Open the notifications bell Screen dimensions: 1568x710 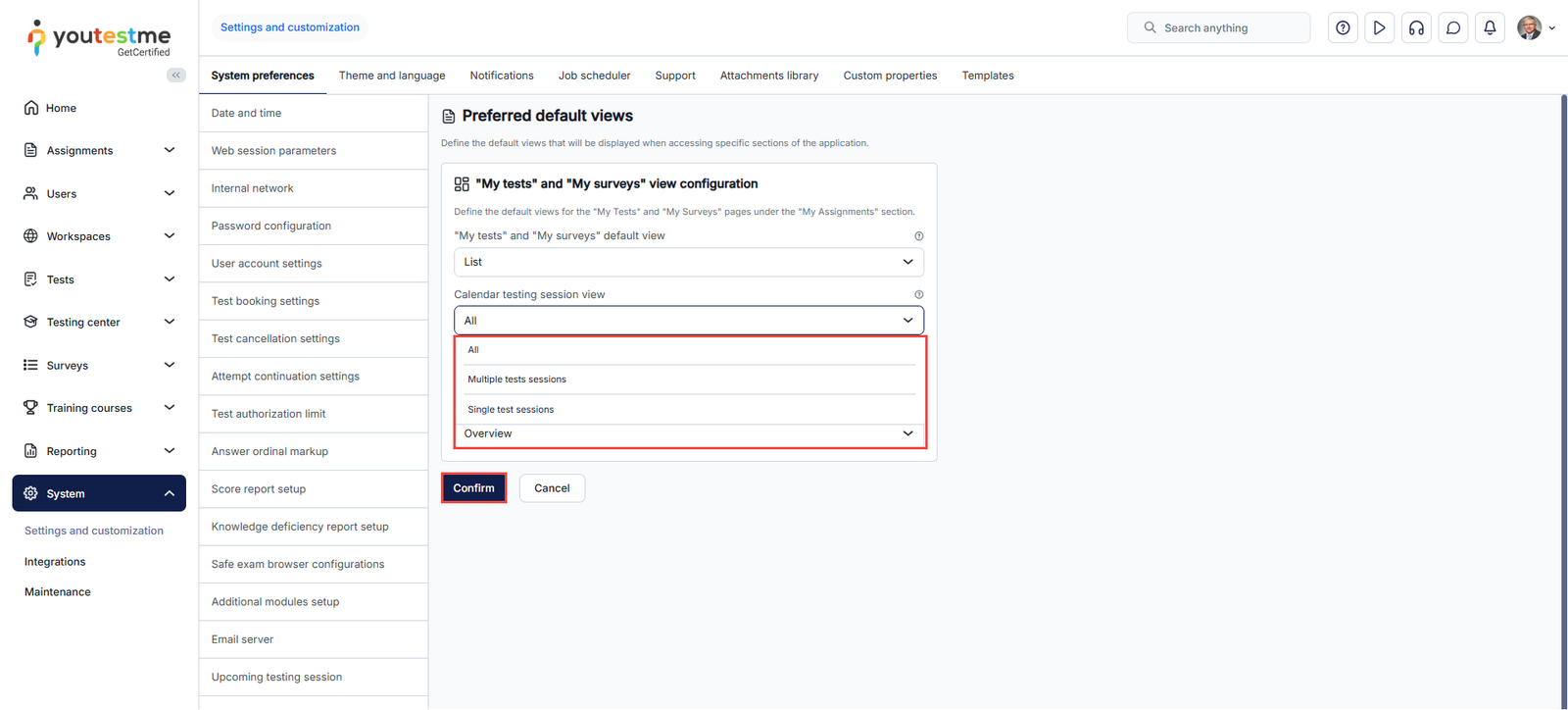1490,28
